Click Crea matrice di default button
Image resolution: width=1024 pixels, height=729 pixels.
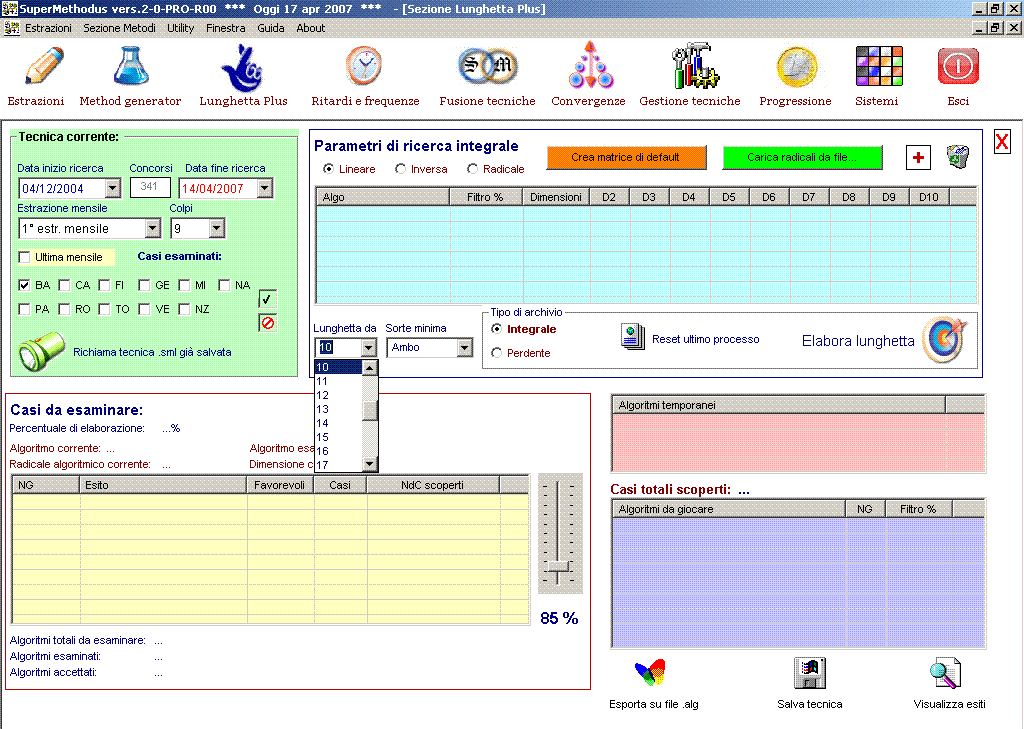[x=626, y=157]
